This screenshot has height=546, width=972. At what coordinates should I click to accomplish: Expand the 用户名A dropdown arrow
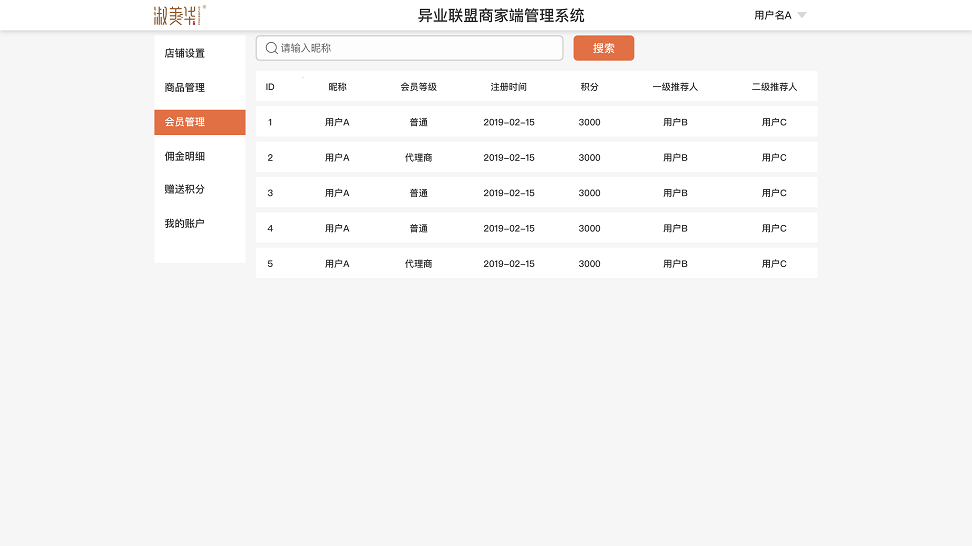(801, 15)
